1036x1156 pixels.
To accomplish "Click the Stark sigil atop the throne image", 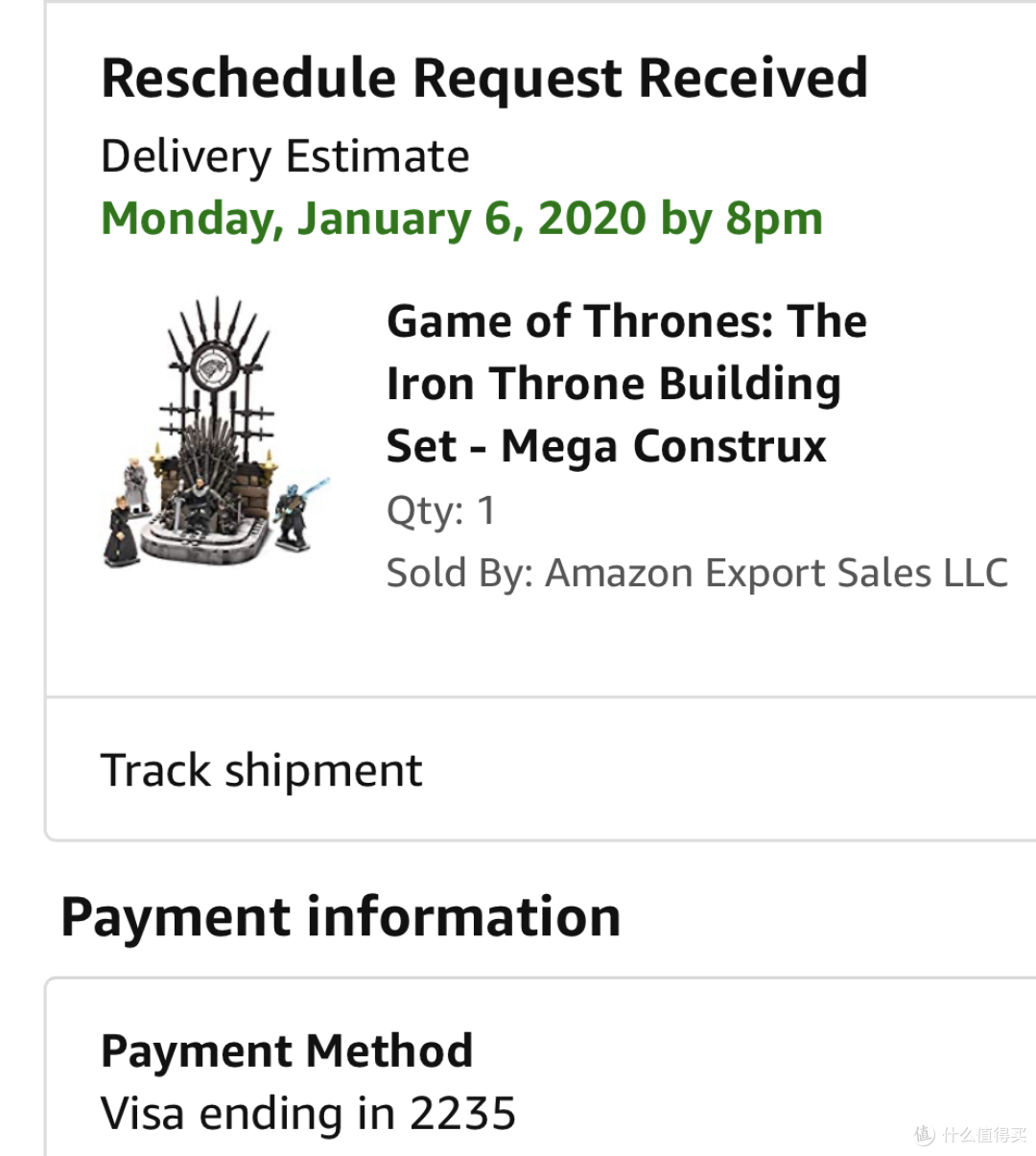I will 210,366.
